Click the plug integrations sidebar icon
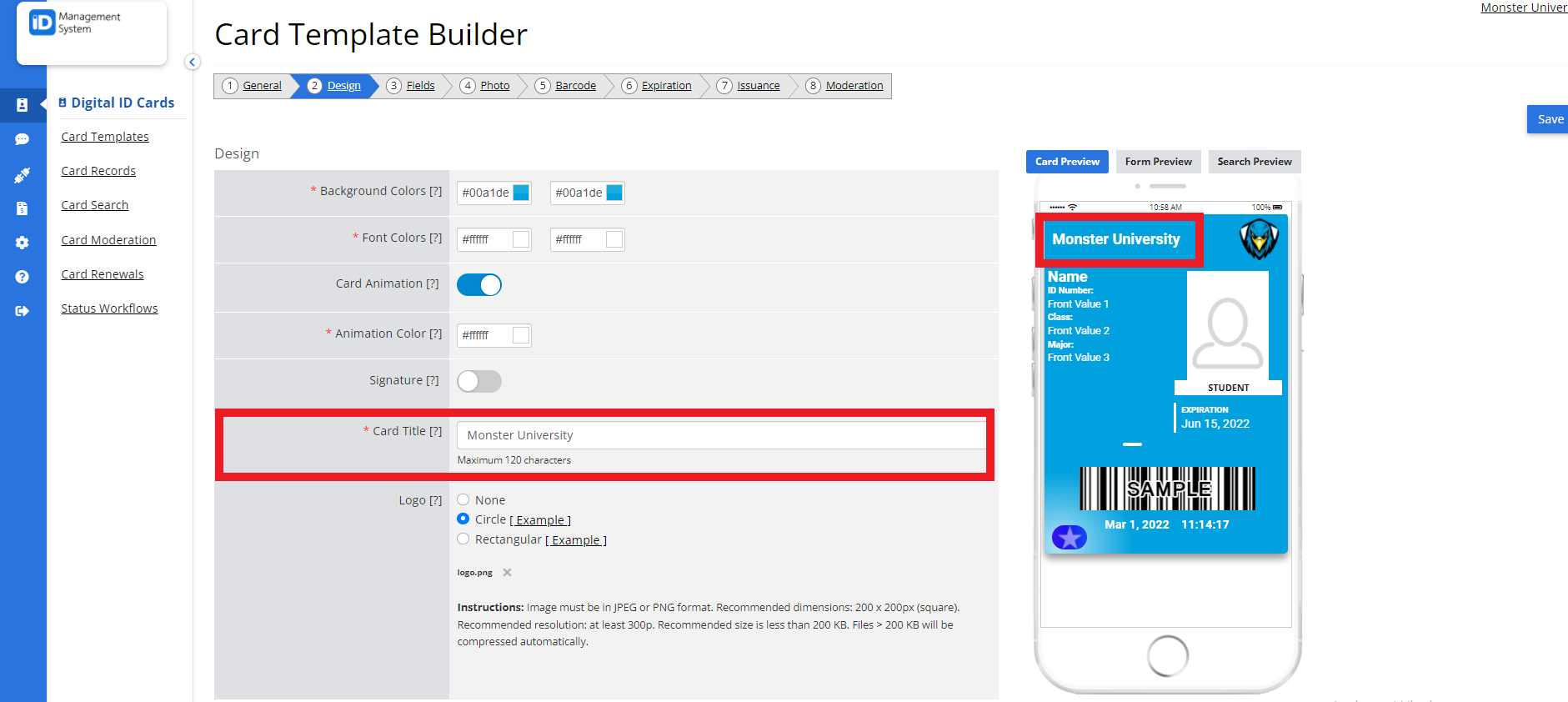The width and height of the screenshot is (1568, 702). 23,175
